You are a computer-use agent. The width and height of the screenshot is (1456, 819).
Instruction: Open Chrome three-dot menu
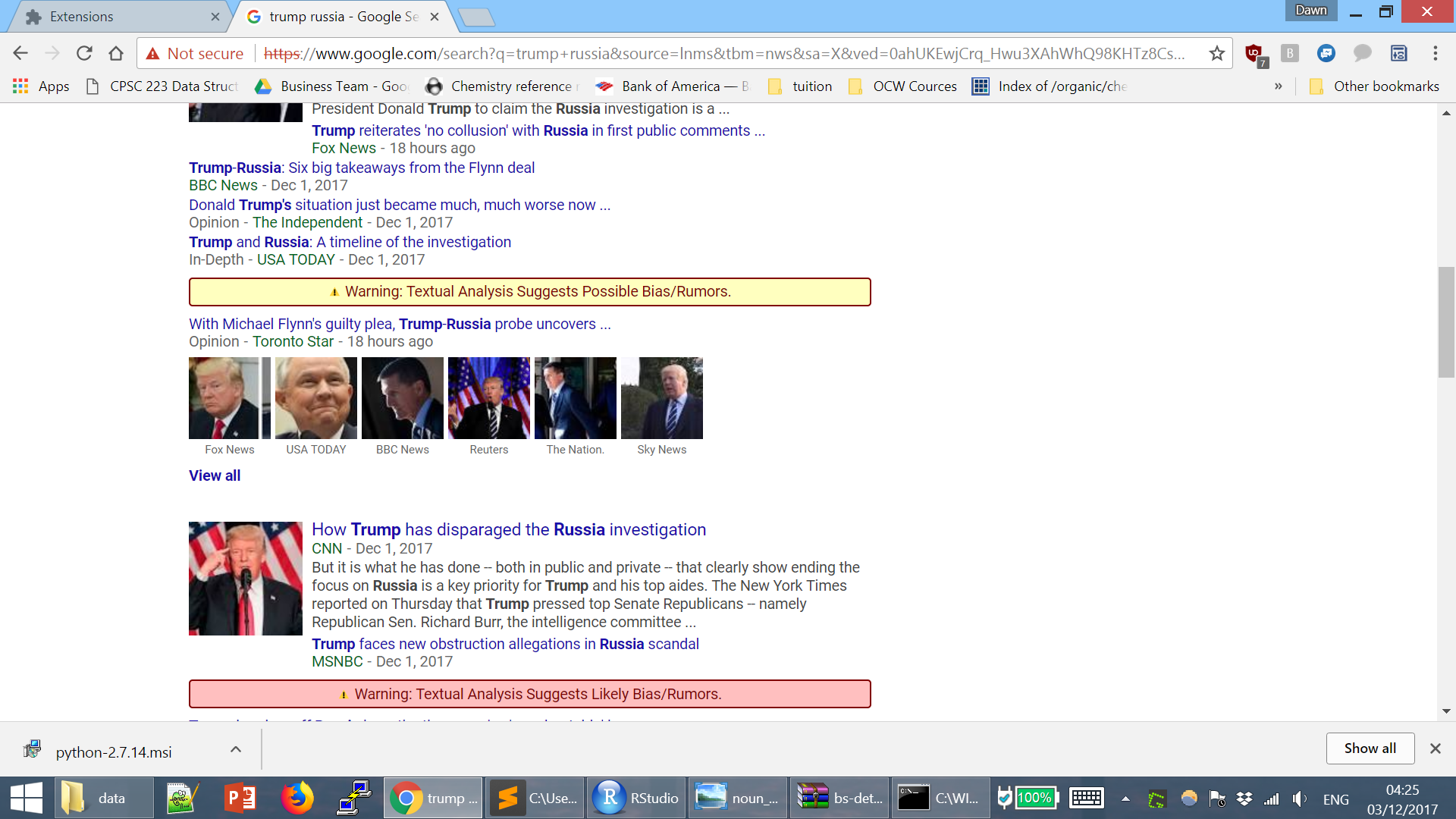coord(1435,53)
